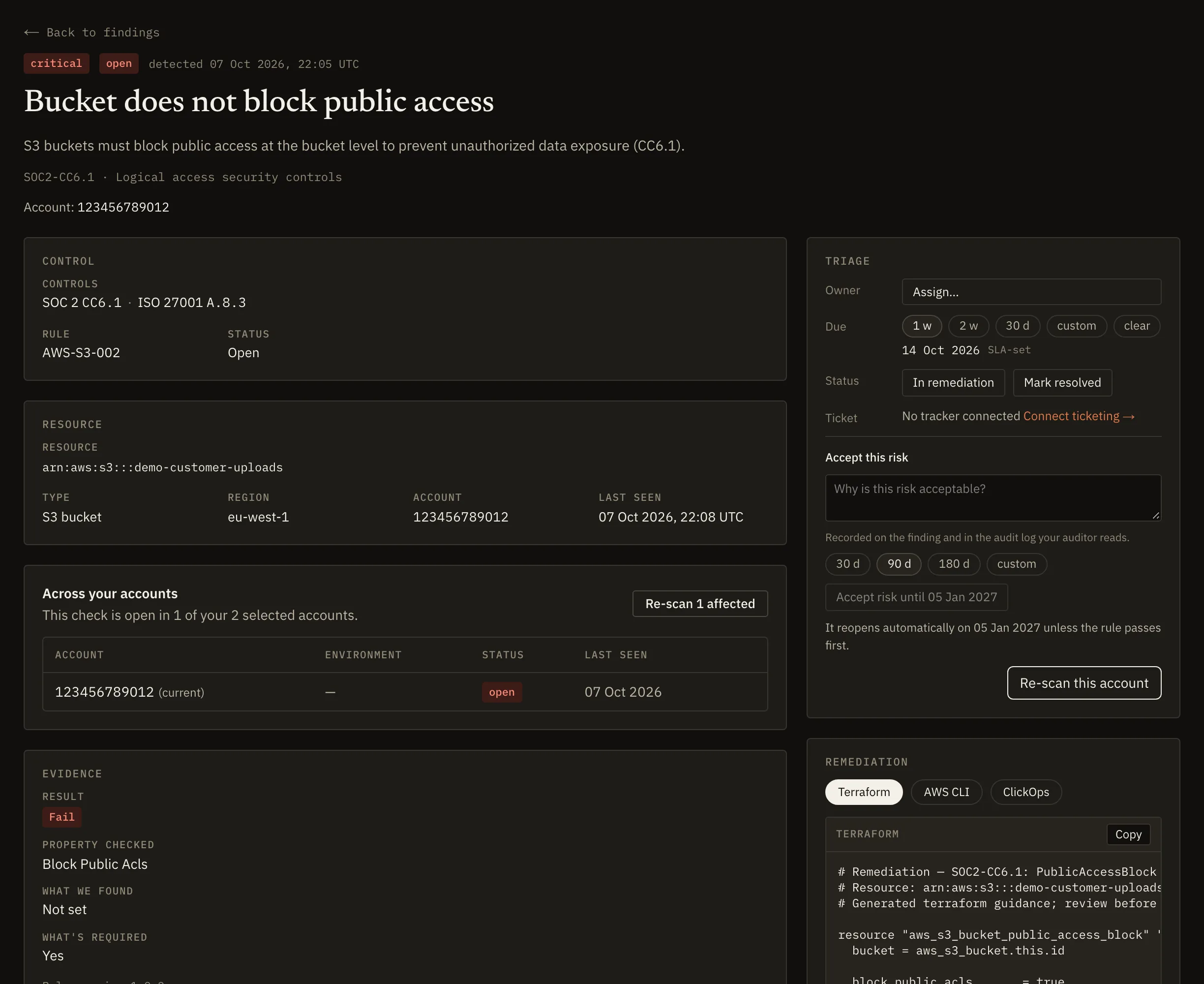
Task: Select 30 d risk acceptance period
Action: [847, 564]
